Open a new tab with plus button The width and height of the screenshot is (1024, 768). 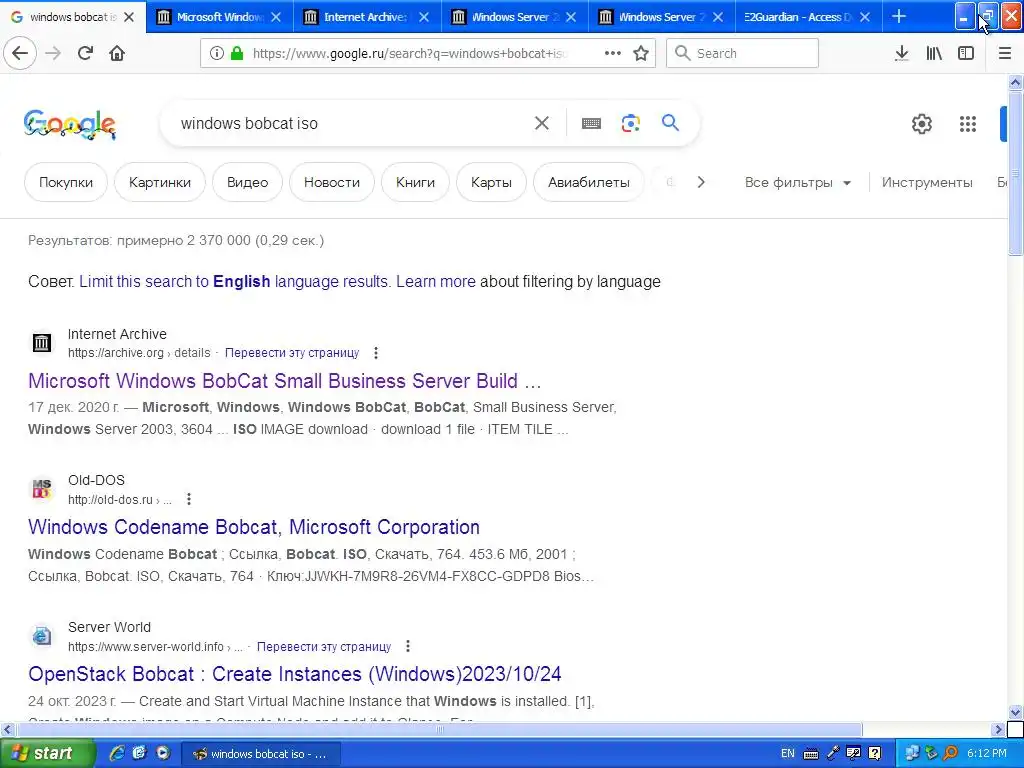899,16
